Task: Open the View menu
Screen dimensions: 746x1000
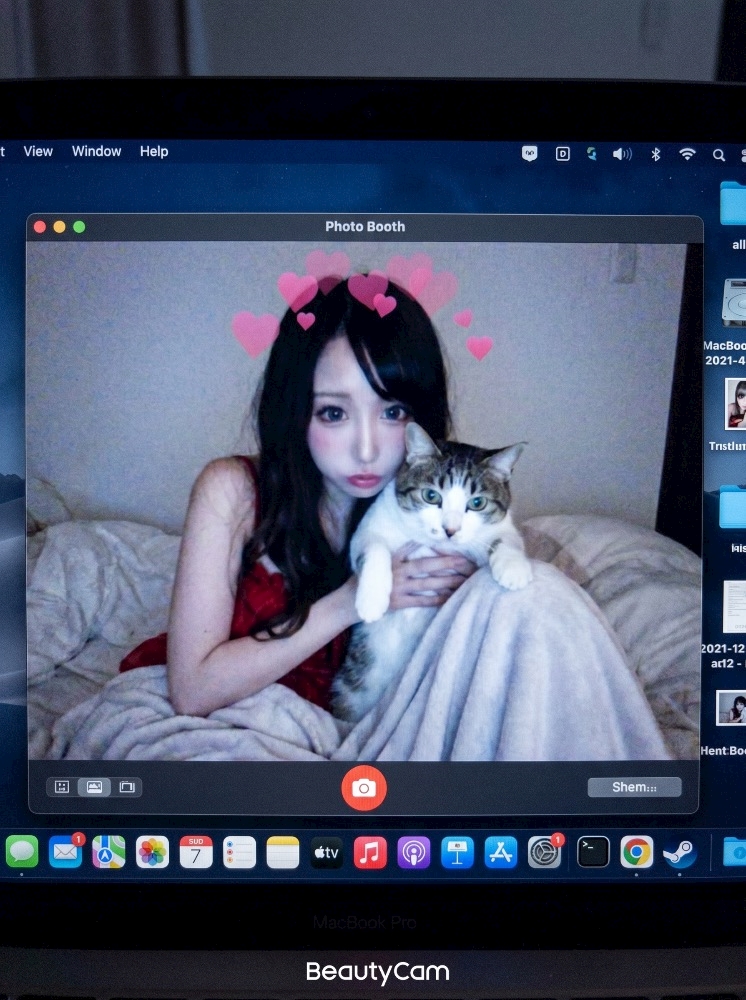Action: [38, 151]
